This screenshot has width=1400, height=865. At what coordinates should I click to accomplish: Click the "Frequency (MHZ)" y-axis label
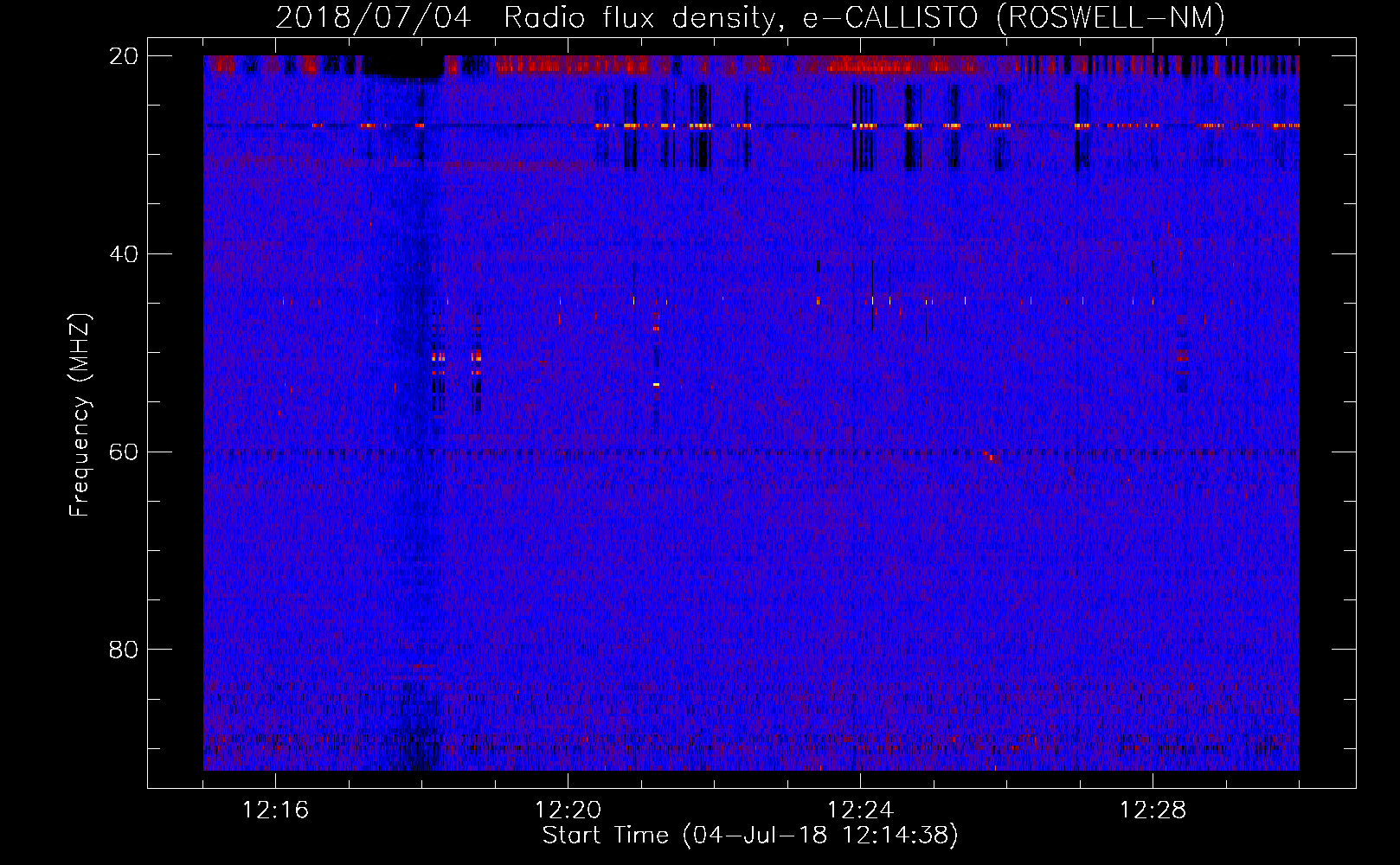point(80,415)
